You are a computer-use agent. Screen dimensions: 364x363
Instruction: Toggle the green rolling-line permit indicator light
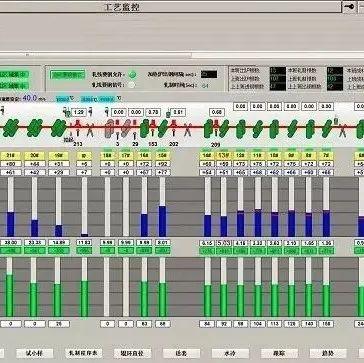point(132,74)
